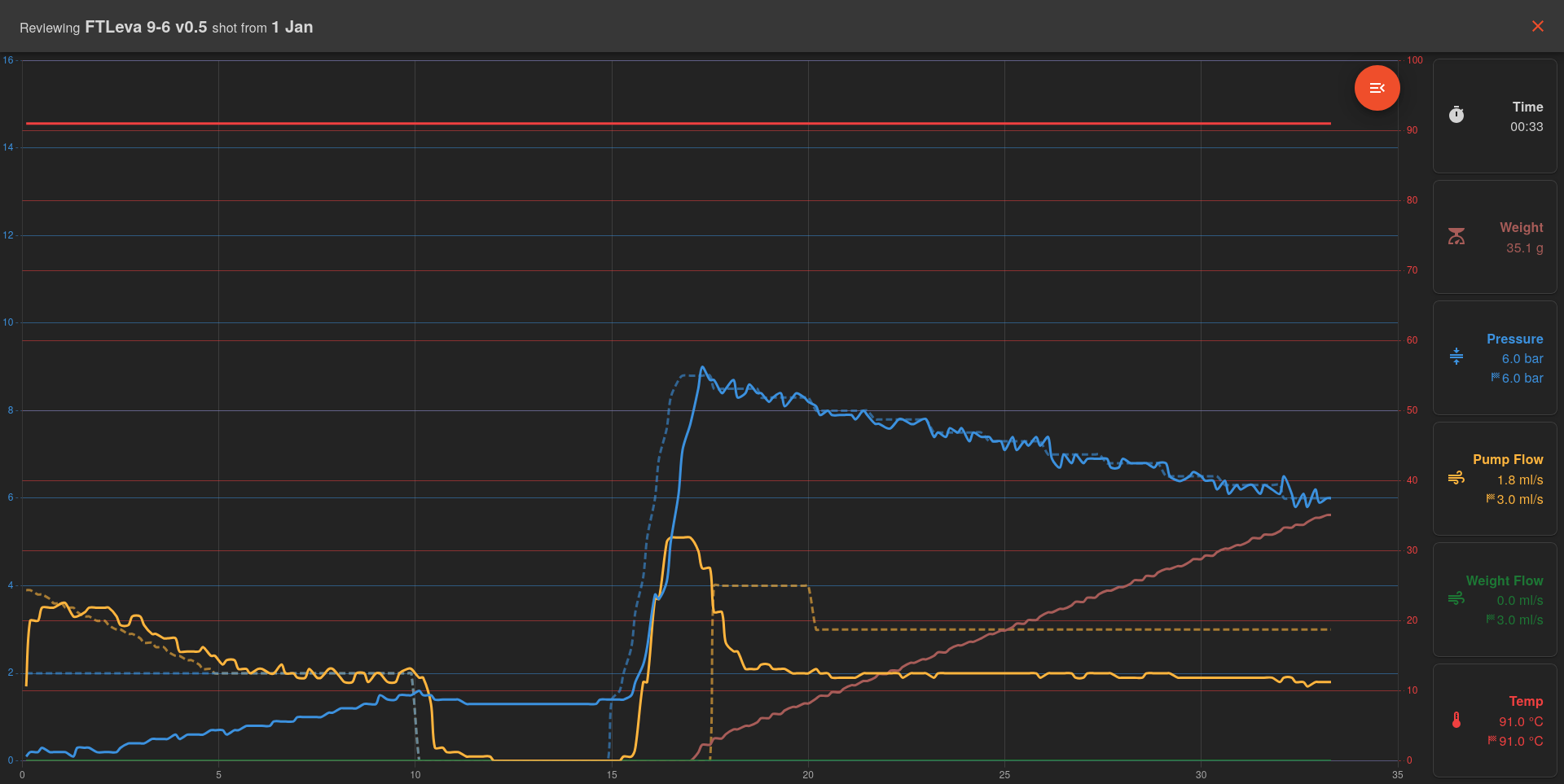This screenshot has width=1564, height=784.
Task: Click the green Weight Flow icon
Action: (1456, 599)
